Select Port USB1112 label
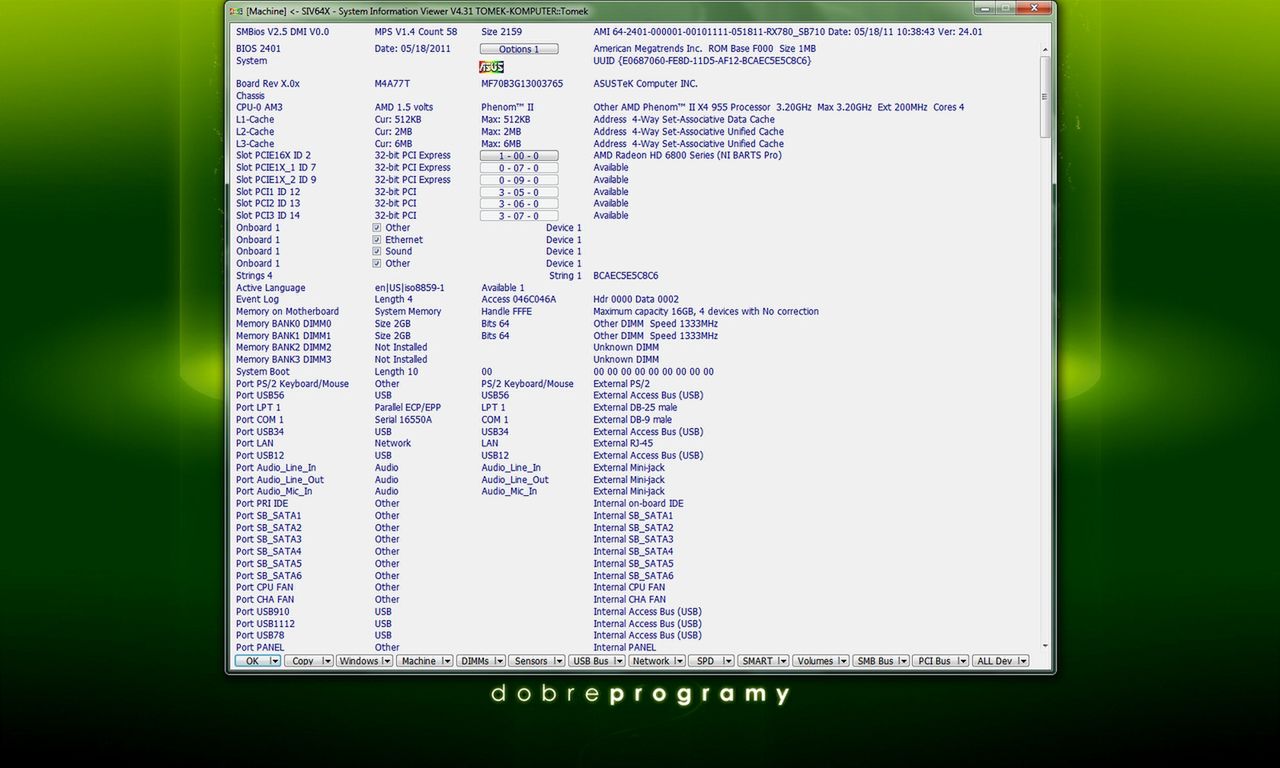Image resolution: width=1280 pixels, height=768 pixels. (265, 624)
